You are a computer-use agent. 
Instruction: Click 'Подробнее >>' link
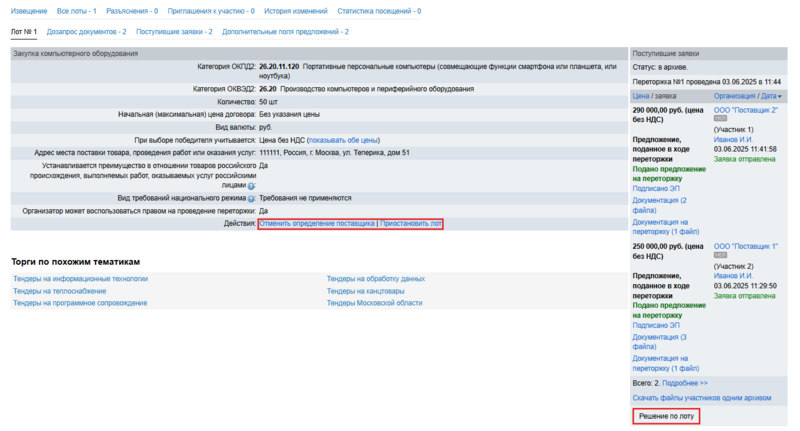point(685,383)
